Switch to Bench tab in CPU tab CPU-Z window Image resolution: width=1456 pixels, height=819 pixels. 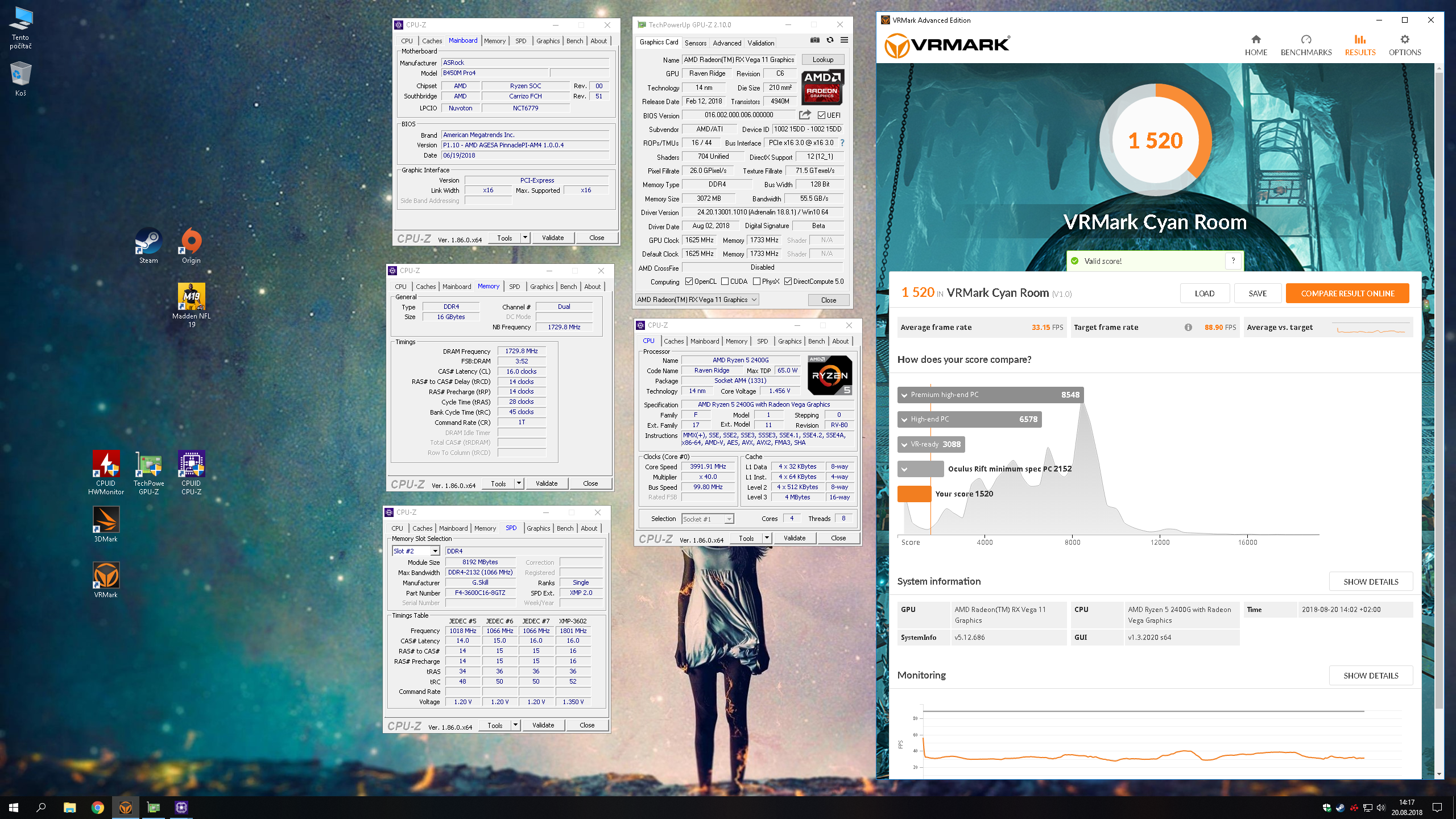816,341
